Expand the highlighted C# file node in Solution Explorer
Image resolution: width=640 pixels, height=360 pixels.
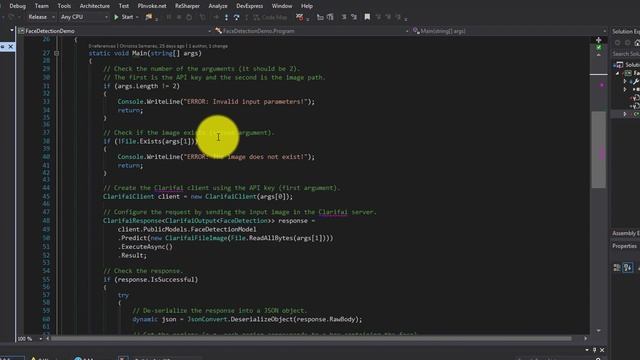pos(625,114)
